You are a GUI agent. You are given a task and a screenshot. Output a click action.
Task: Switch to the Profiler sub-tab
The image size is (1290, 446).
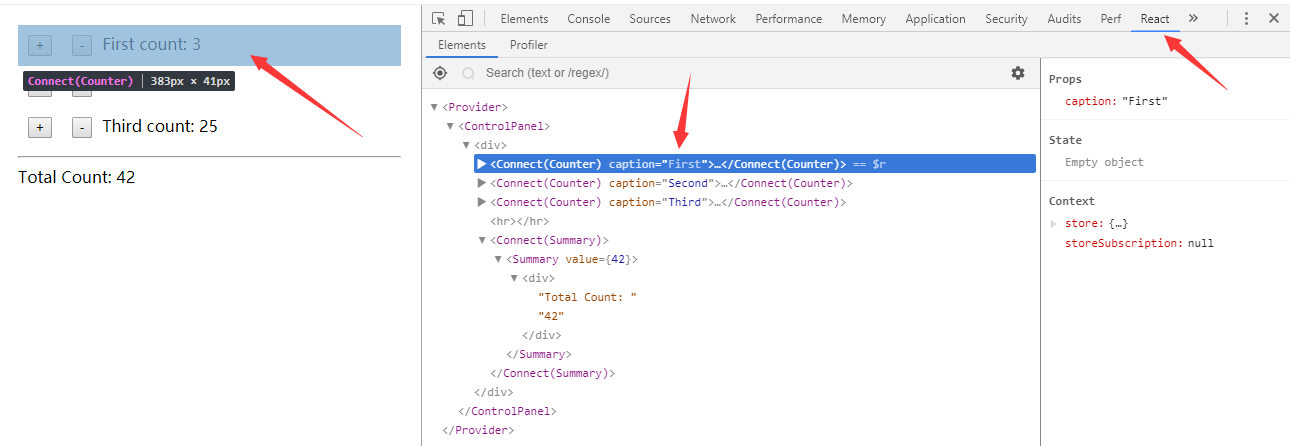coord(529,45)
